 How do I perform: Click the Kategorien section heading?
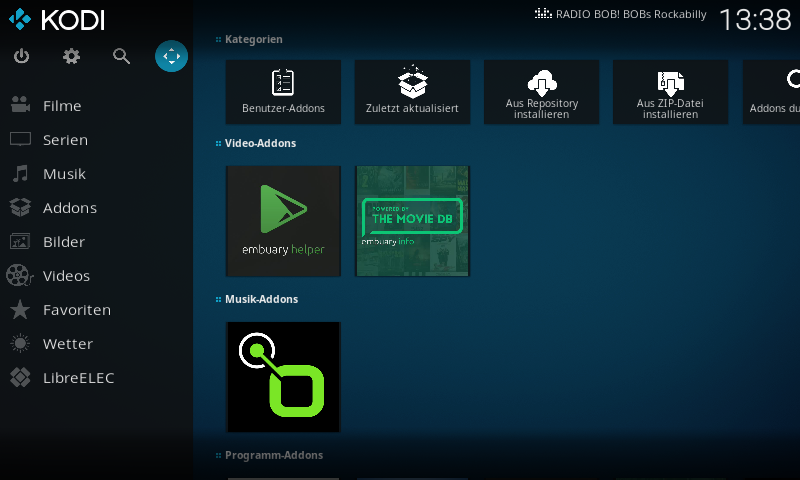tap(254, 39)
